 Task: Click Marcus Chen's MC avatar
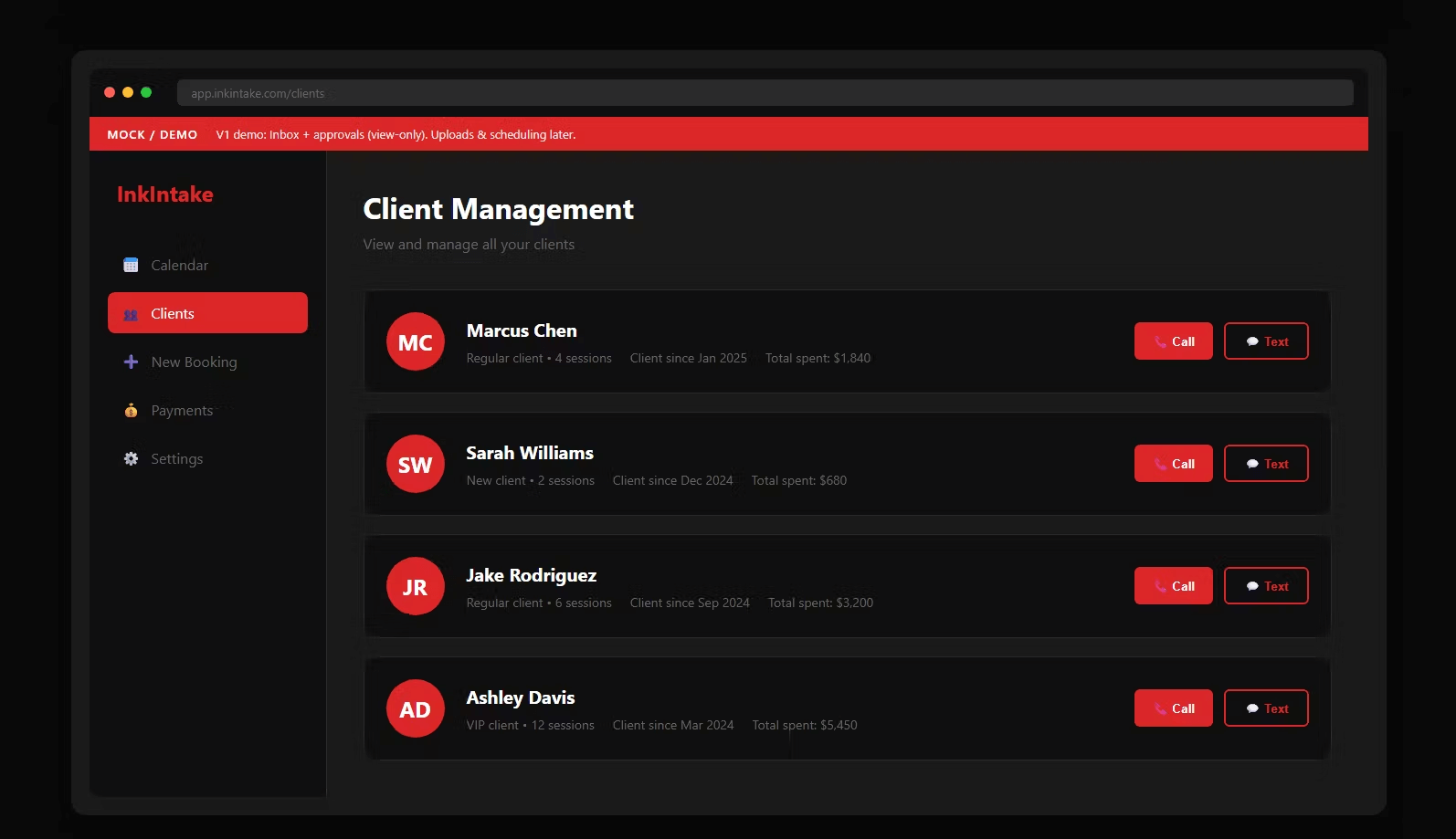(x=415, y=342)
